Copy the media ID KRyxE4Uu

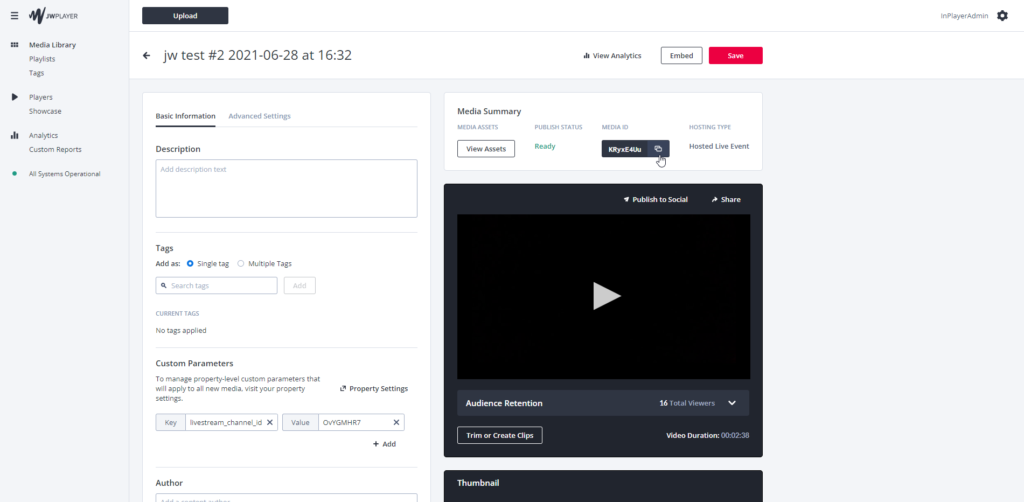pyautogui.click(x=658, y=149)
